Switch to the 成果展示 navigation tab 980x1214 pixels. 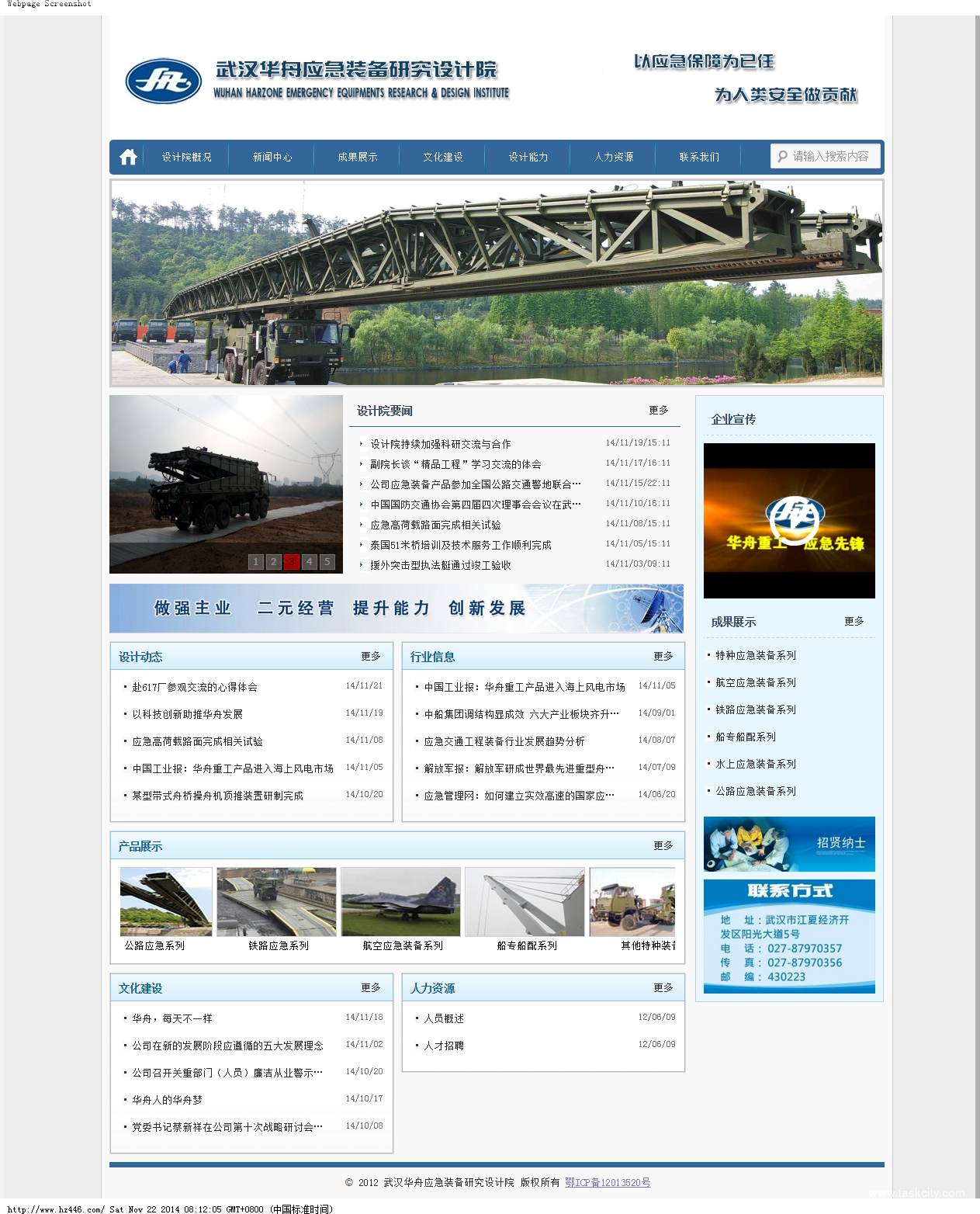pyautogui.click(x=357, y=156)
